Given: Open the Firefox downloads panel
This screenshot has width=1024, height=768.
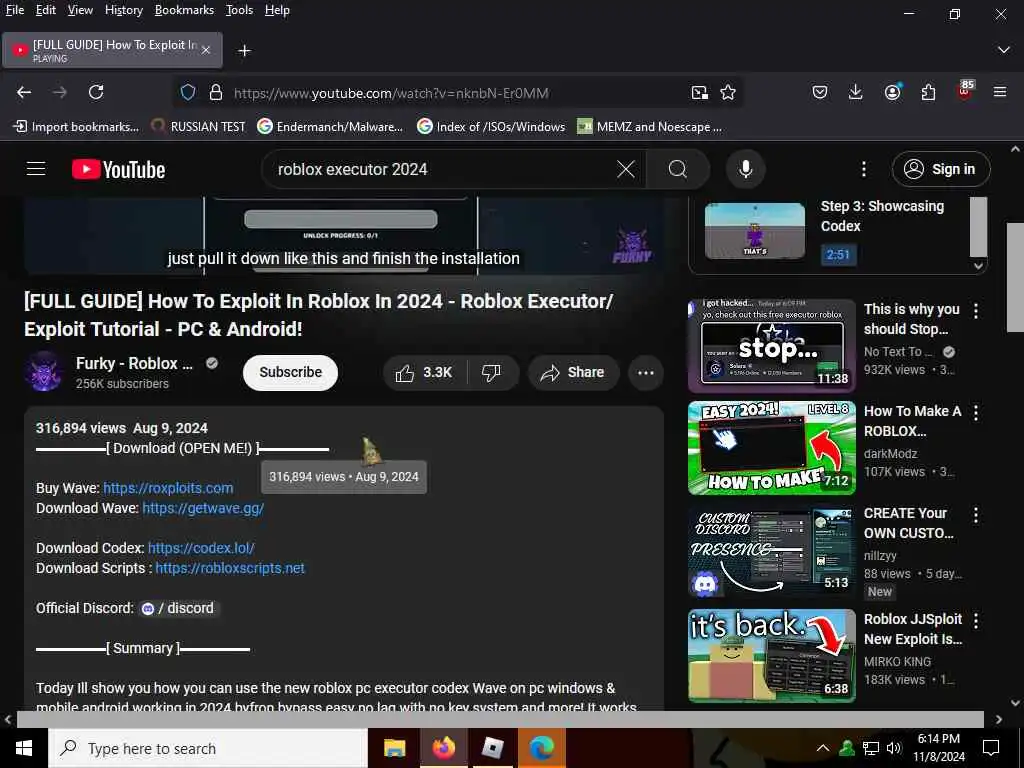Looking at the screenshot, I should pos(856,92).
